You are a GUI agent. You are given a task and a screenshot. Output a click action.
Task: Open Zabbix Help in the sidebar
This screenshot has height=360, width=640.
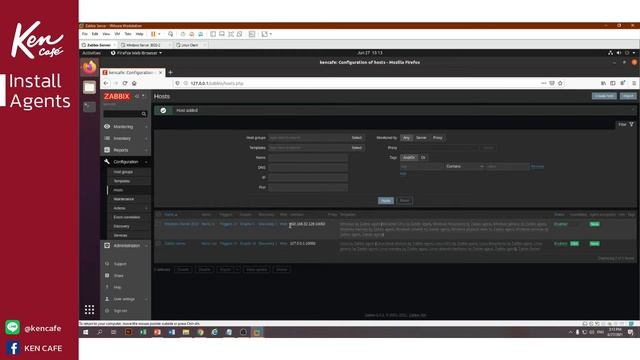click(118, 287)
